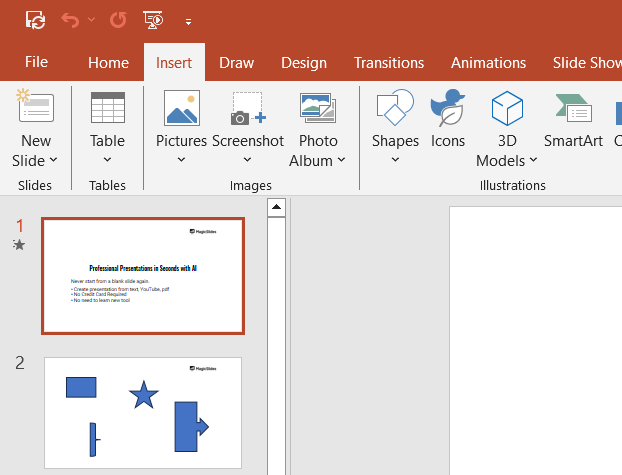Undo the last action
The image size is (622, 475).
(70, 20)
